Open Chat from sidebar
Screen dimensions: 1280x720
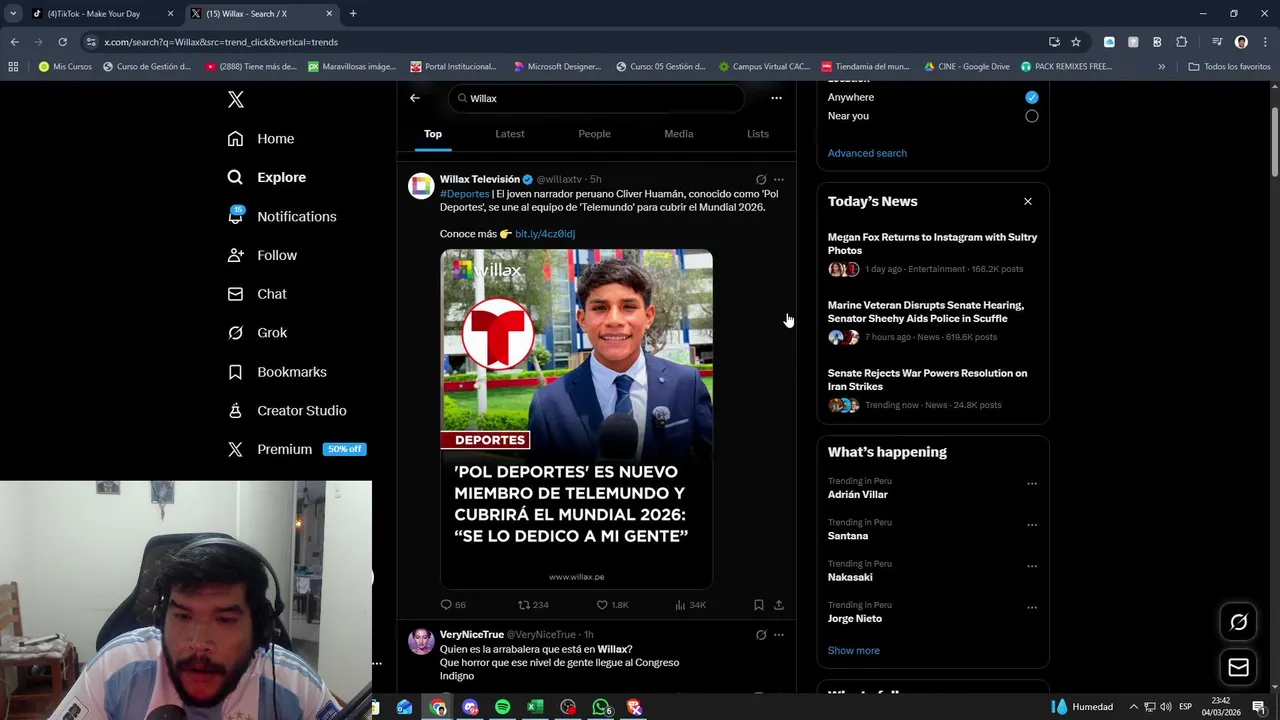click(x=257, y=294)
